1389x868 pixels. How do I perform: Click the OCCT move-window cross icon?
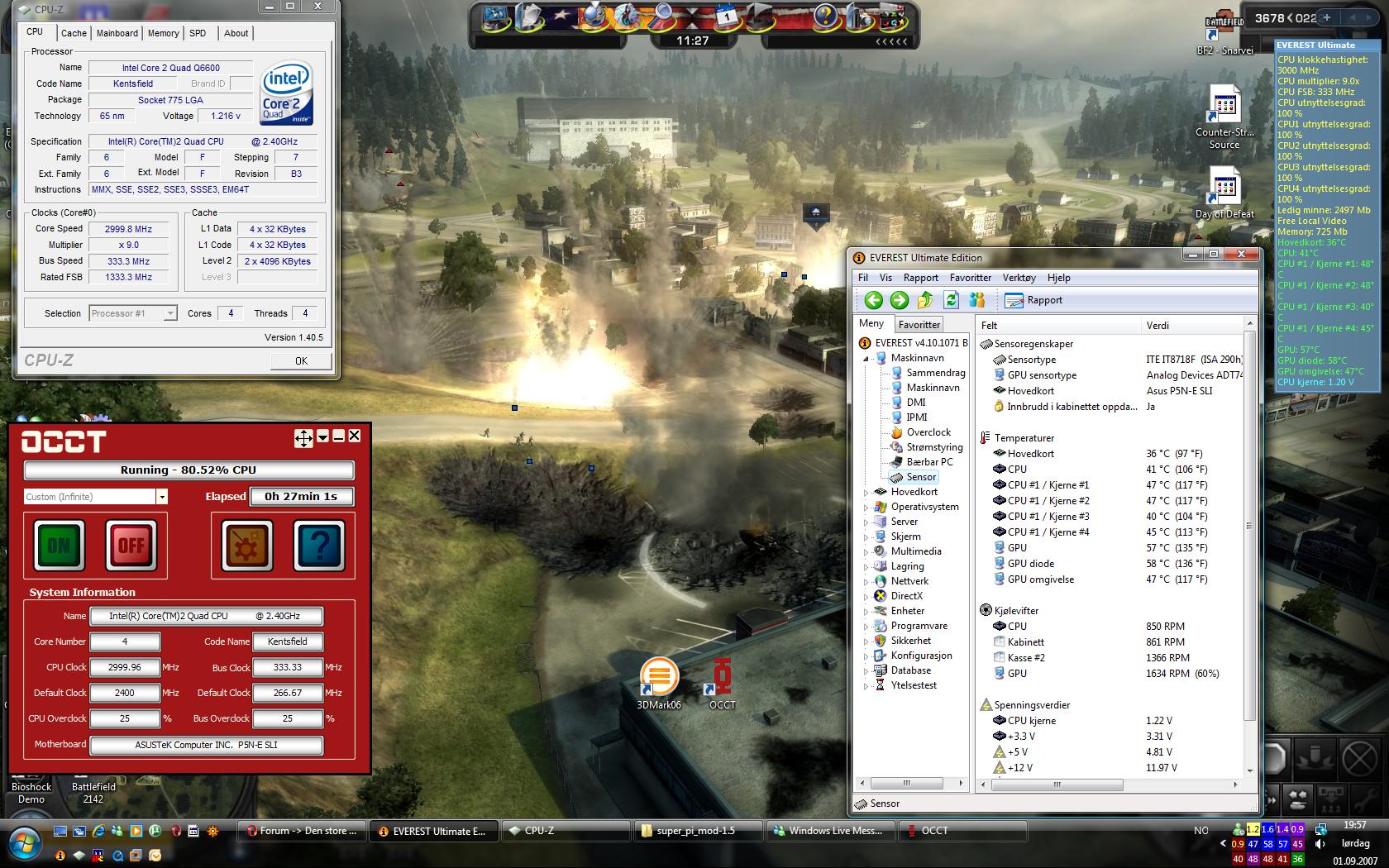[303, 438]
